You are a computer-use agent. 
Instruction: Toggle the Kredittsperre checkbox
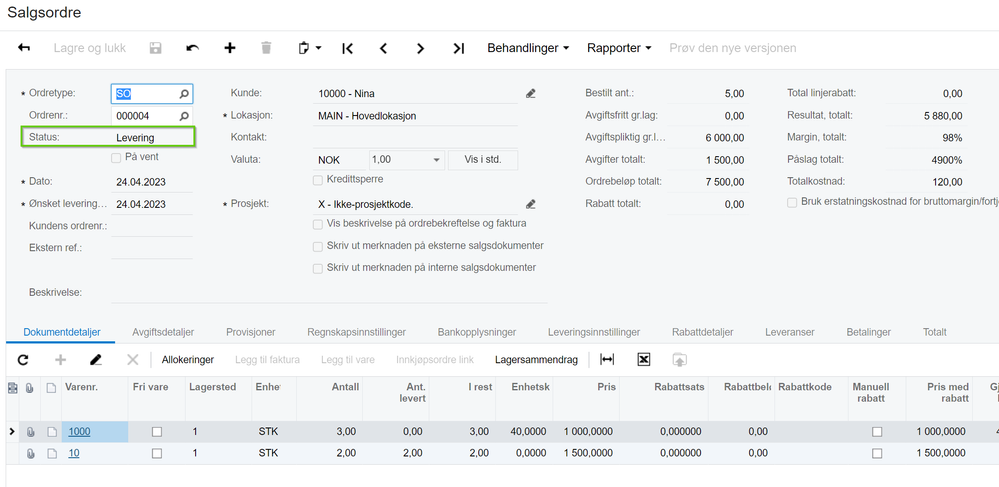tap(318, 181)
